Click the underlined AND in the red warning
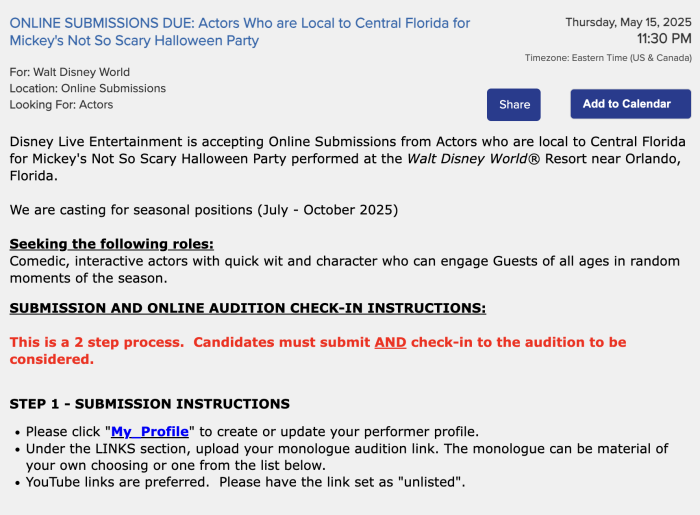 (x=390, y=342)
